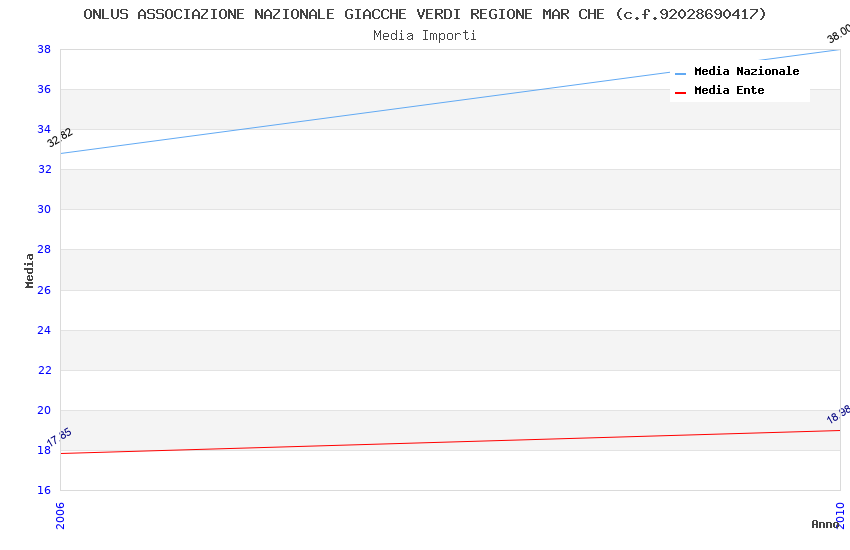Click the 2010 x-axis label

(840, 515)
